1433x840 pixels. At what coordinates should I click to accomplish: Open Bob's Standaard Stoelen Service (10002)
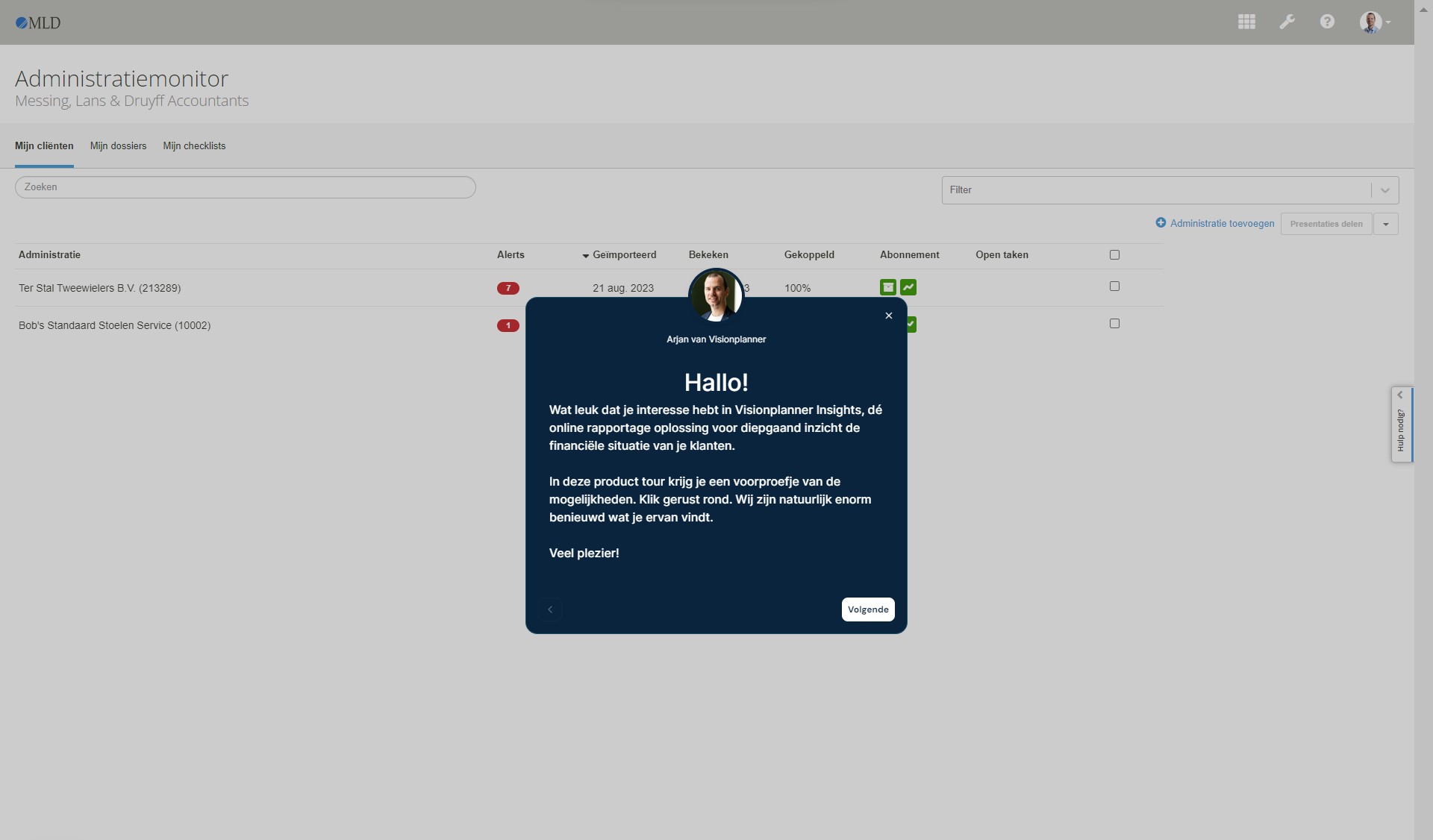[114, 325]
